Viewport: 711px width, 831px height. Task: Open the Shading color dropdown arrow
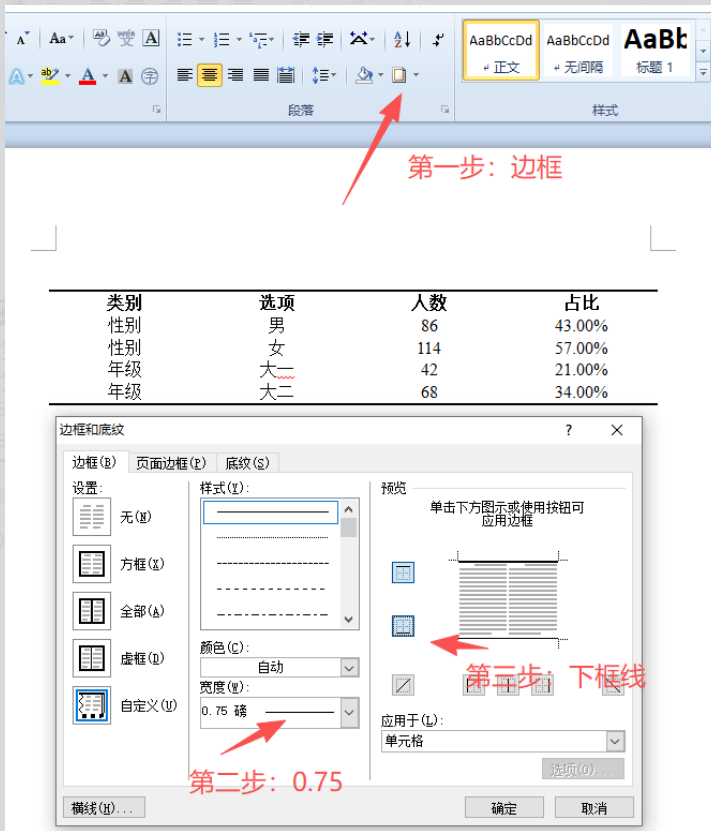[381, 75]
